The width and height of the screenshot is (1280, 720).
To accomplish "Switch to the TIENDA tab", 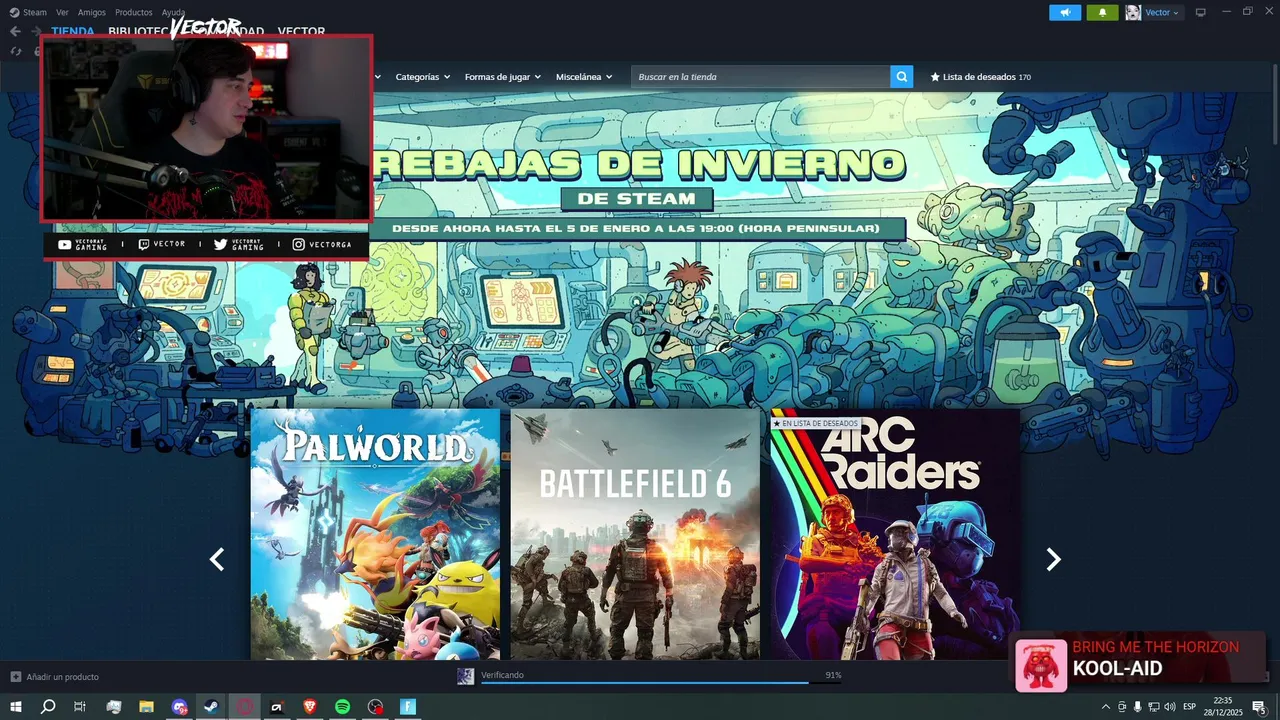I will [73, 32].
